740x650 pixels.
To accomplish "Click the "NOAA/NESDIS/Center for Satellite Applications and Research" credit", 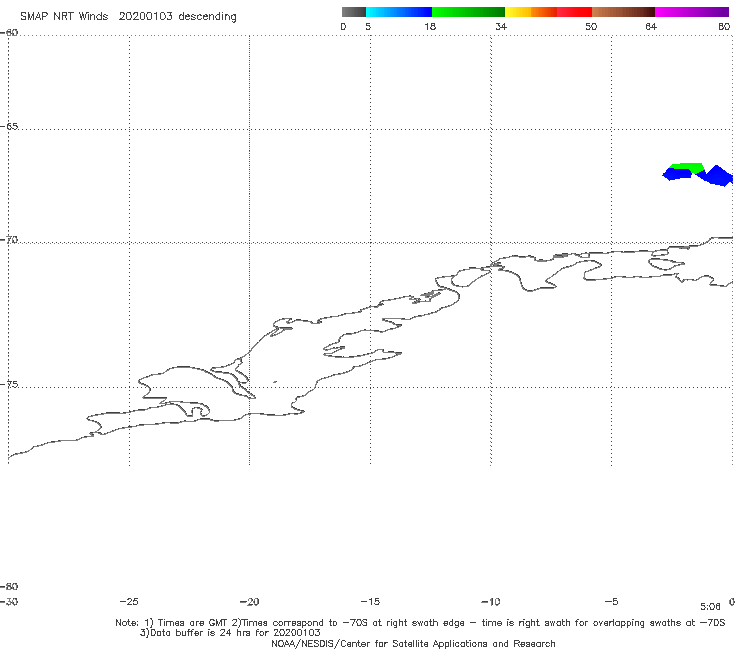I will click(x=413, y=644).
